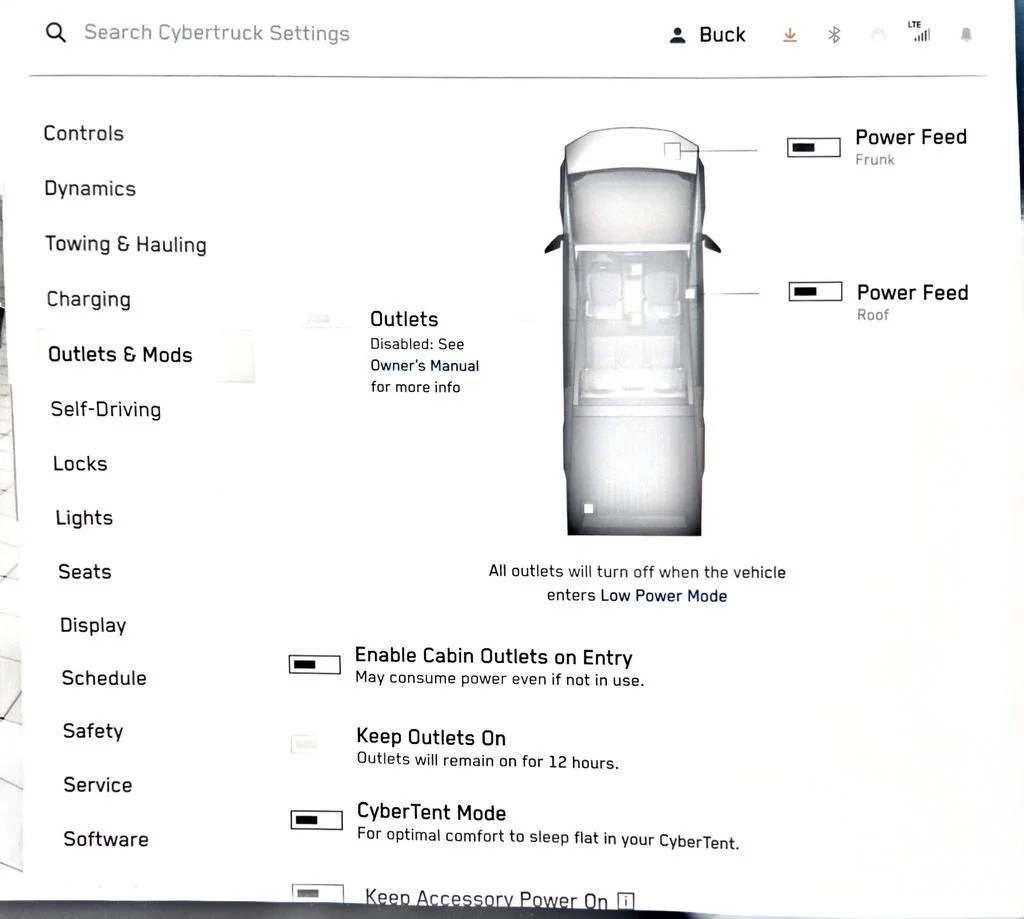1024x919 pixels.
Task: Tap the Cybertruck top-view image
Action: click(632, 331)
